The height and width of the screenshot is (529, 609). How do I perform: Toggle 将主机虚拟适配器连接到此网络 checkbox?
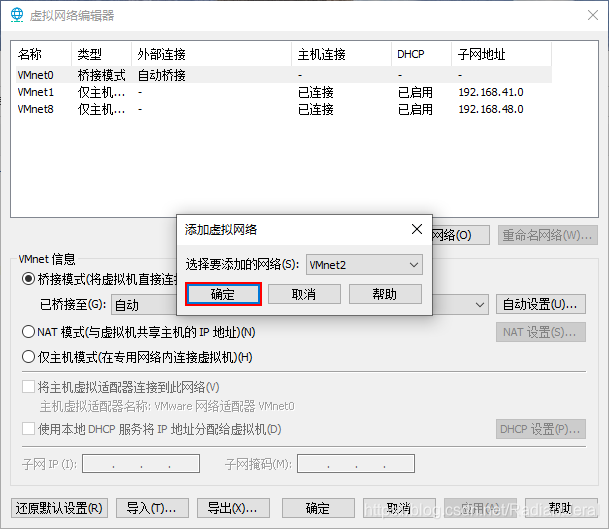28,387
